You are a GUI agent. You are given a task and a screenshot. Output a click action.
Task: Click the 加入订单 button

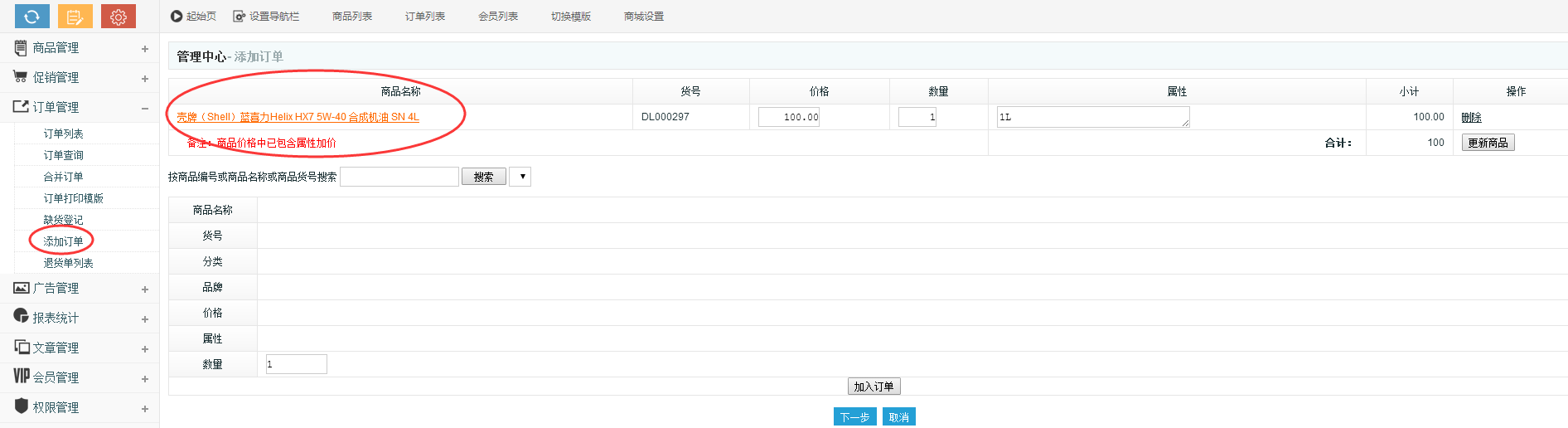(874, 387)
